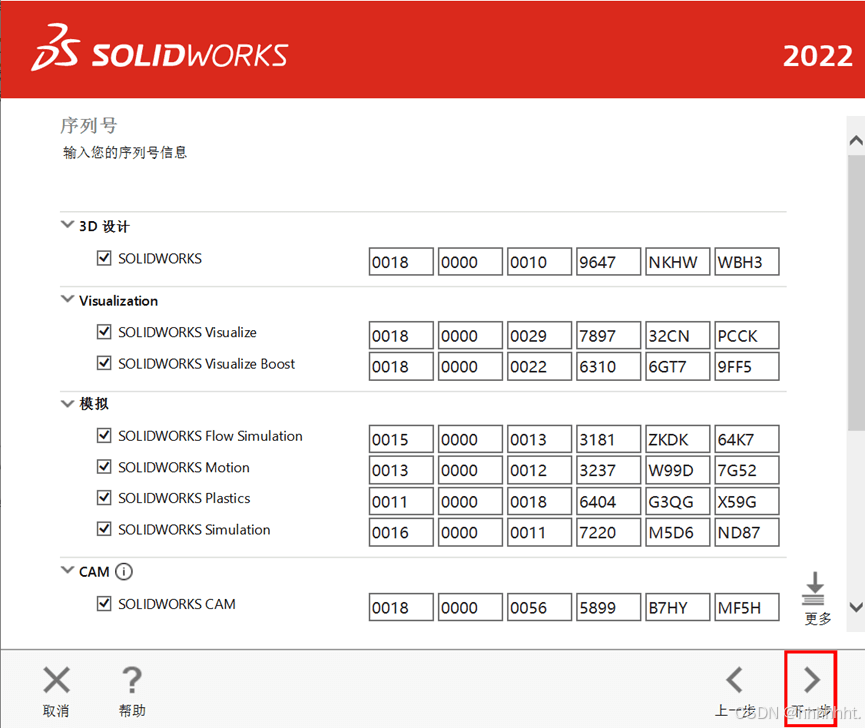Click the Cancel X icon
The width and height of the screenshot is (865, 728).
pyautogui.click(x=56, y=679)
